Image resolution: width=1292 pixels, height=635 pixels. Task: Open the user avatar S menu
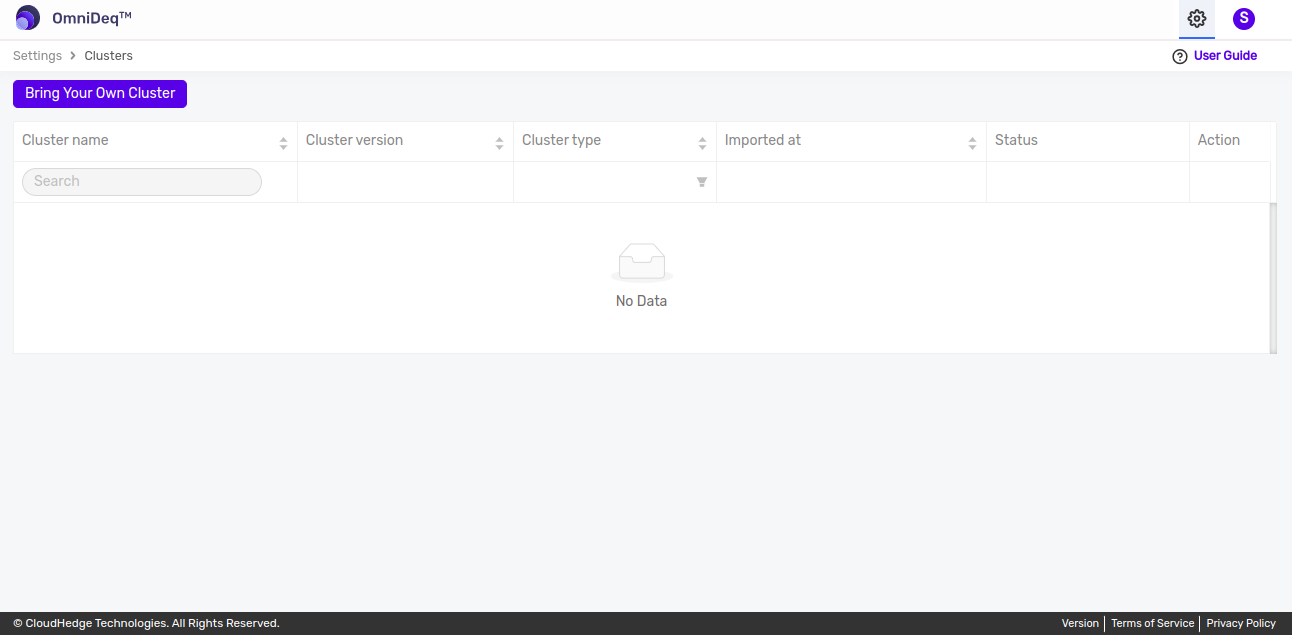pos(1244,18)
